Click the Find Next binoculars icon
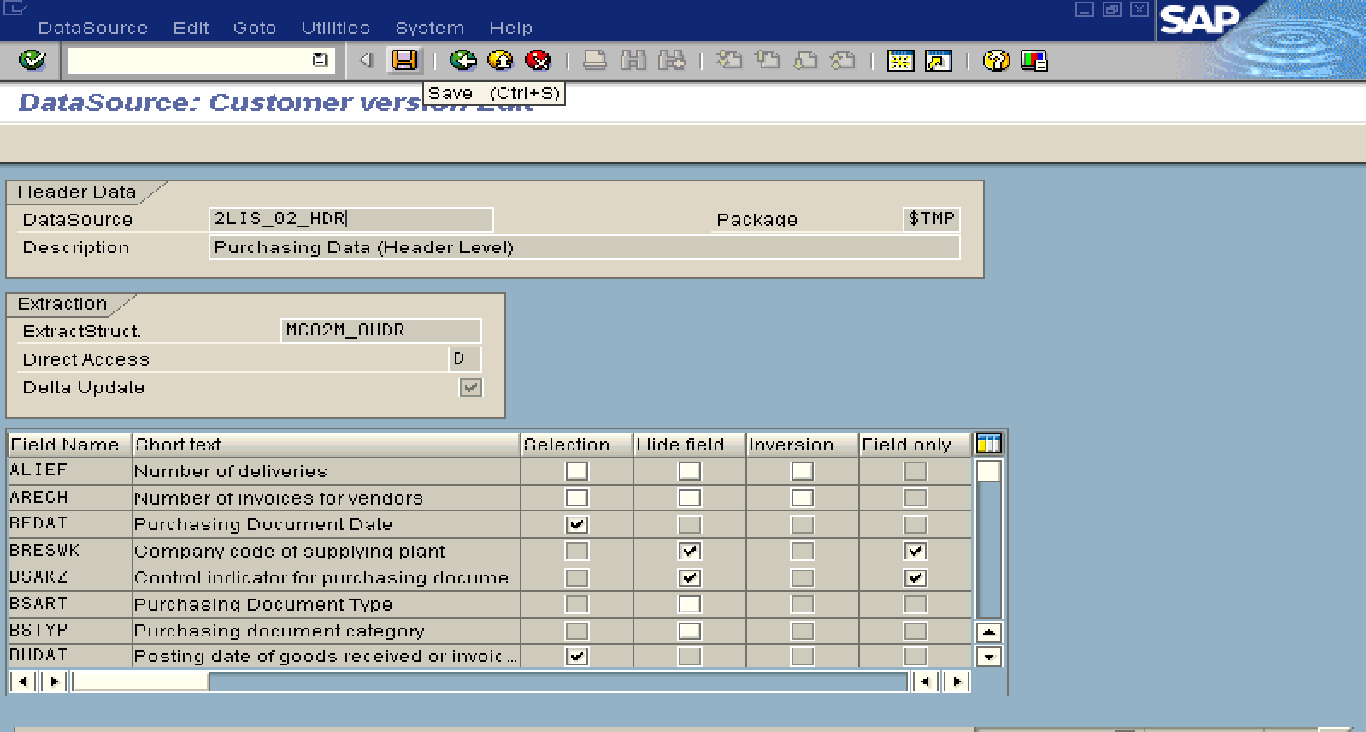This screenshot has height=732, width=1366. coord(671,61)
